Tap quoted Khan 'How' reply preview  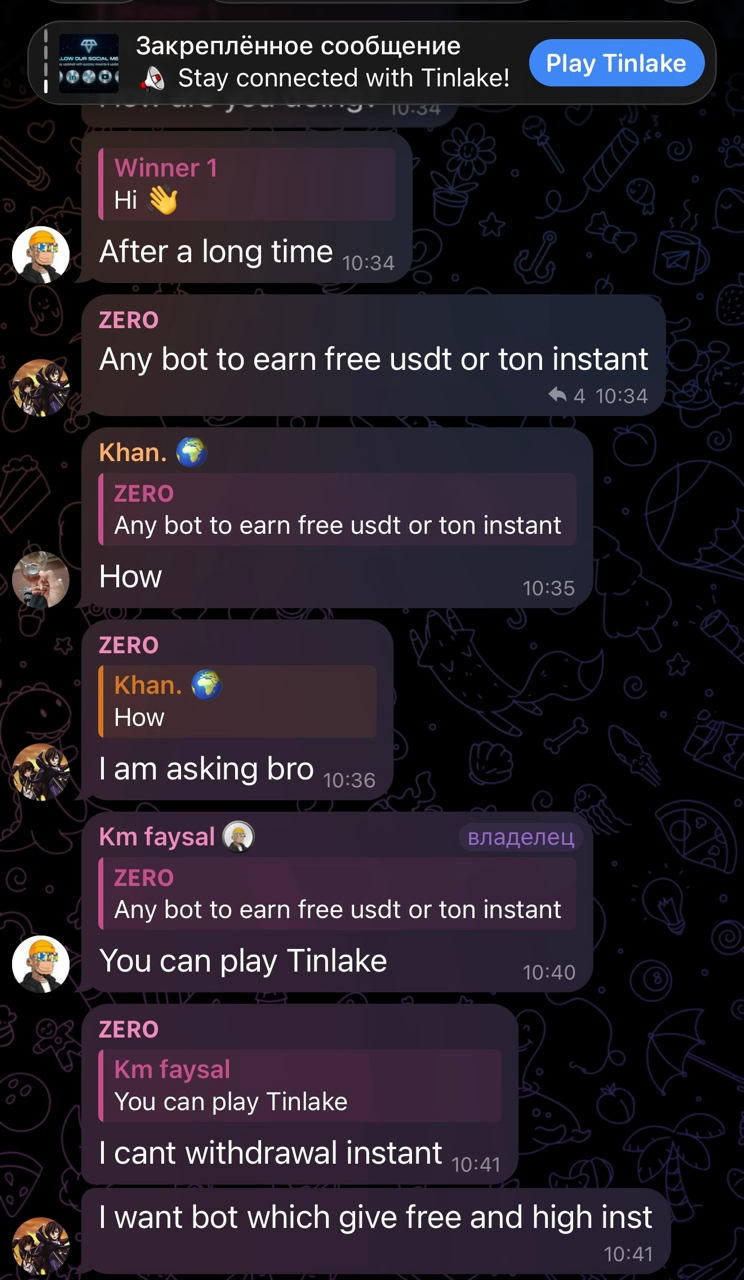tap(237, 701)
